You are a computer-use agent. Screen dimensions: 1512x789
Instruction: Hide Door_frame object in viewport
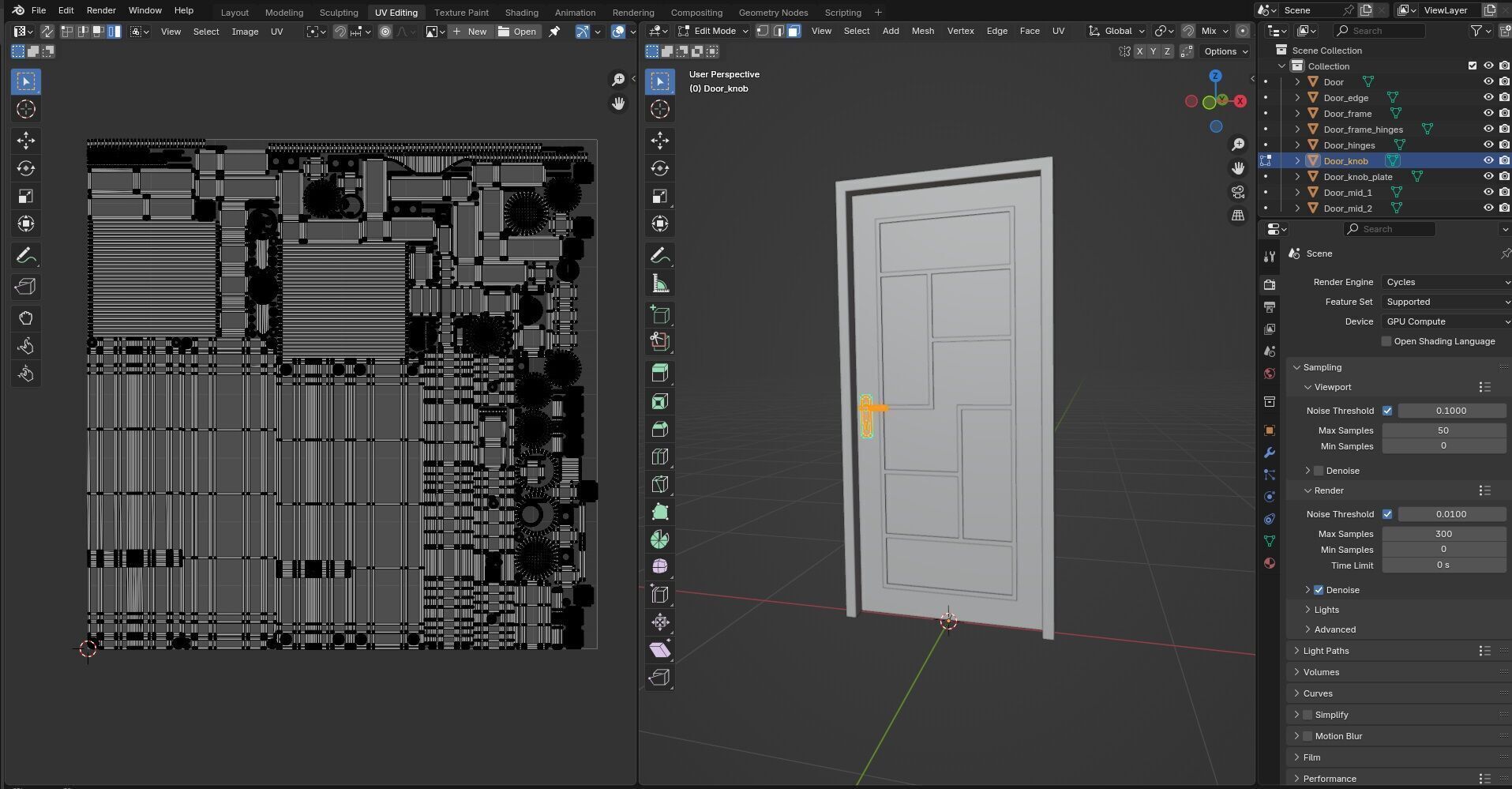click(x=1488, y=114)
